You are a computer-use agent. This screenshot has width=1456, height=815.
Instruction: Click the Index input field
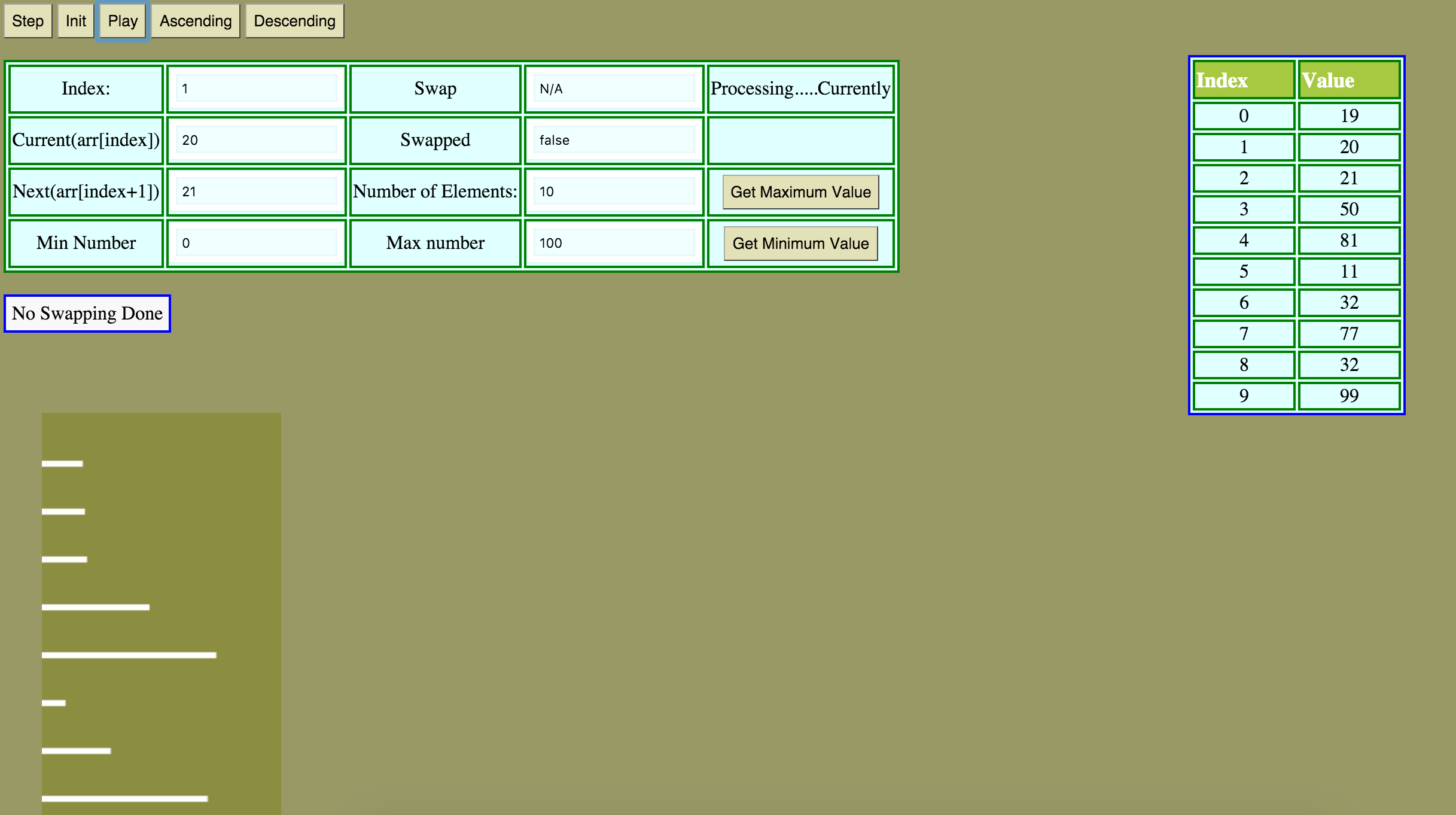coord(255,89)
